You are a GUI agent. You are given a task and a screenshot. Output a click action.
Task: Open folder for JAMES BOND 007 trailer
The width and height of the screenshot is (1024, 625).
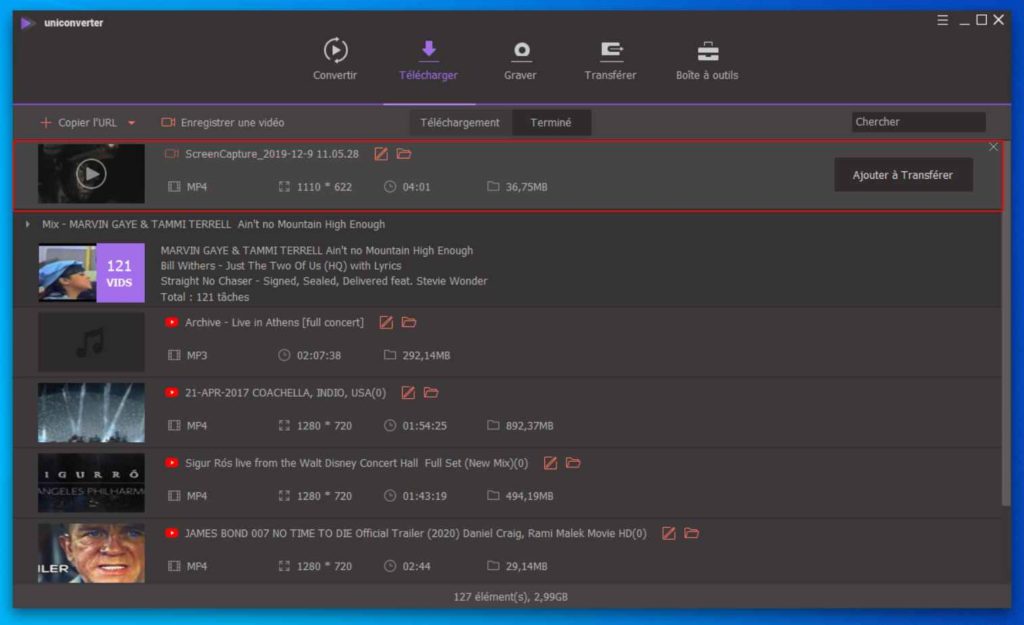click(692, 534)
